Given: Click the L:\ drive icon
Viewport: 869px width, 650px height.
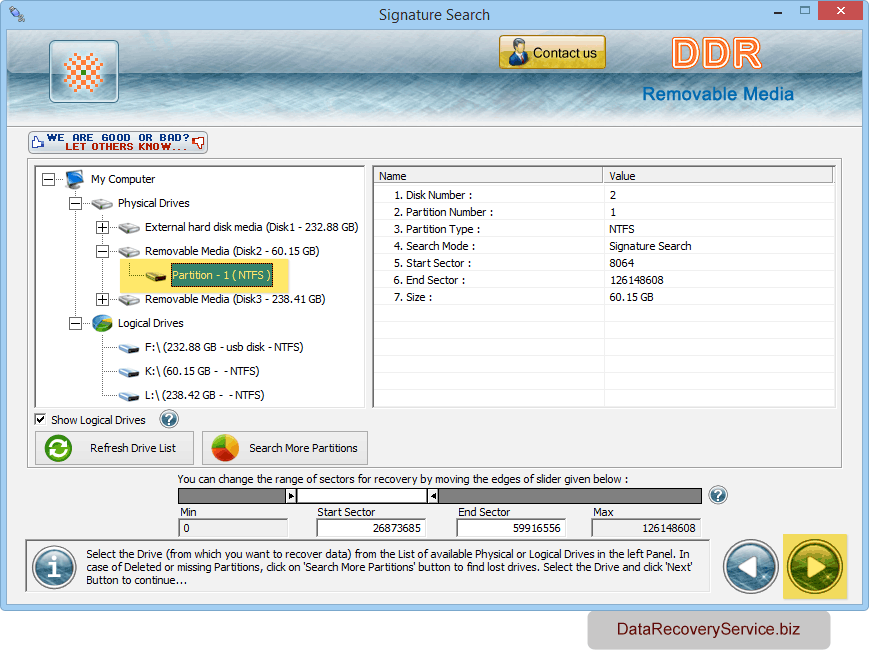Looking at the screenshot, I should (x=129, y=396).
